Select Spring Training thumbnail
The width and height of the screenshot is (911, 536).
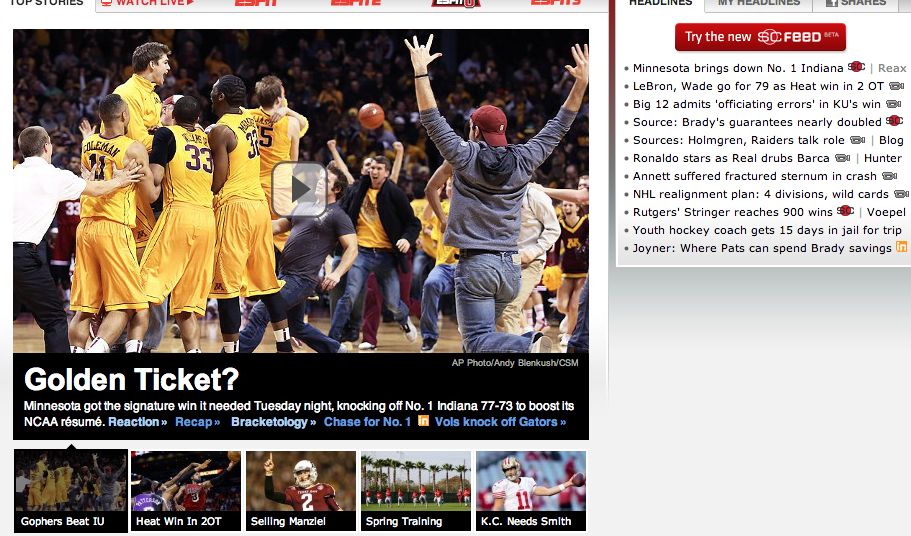coord(416,490)
